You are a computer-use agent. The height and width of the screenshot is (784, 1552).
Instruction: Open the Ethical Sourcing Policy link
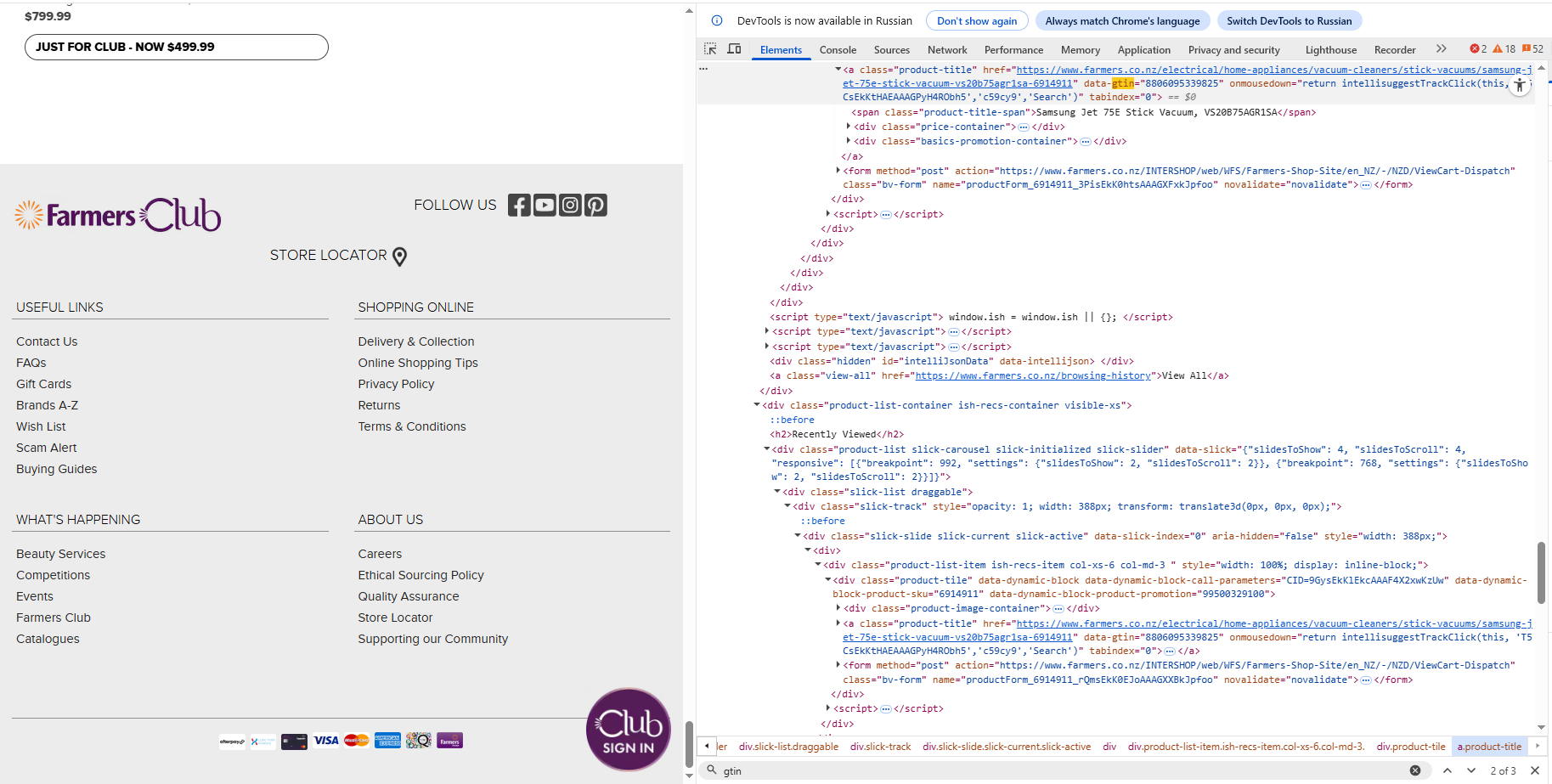tap(421, 575)
